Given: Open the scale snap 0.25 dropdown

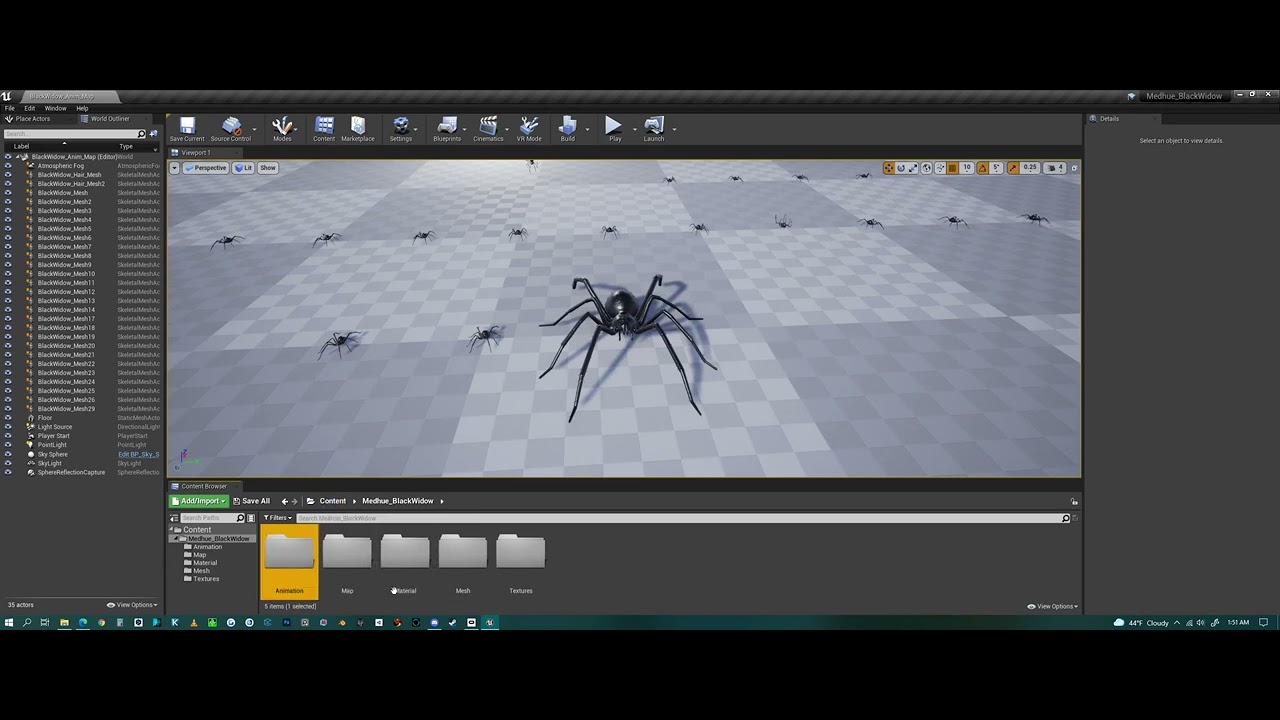Looking at the screenshot, I should coord(1030,168).
